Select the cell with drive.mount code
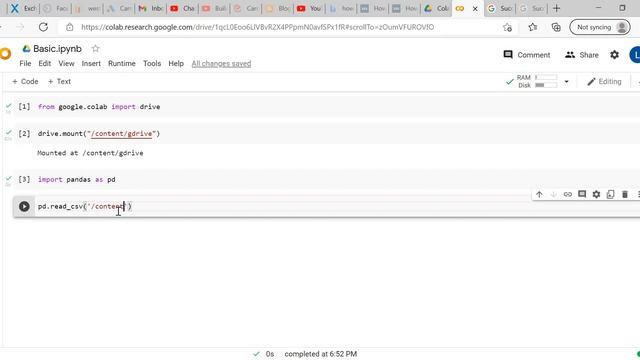The image size is (640, 360). (327, 134)
